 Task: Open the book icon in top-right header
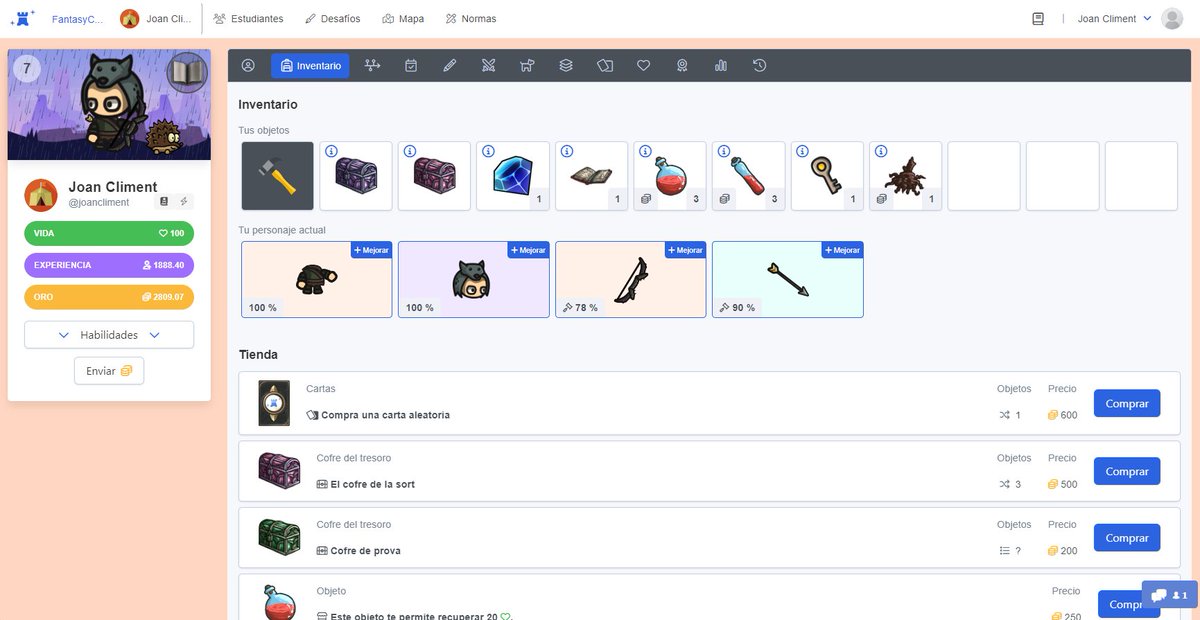tap(1038, 19)
